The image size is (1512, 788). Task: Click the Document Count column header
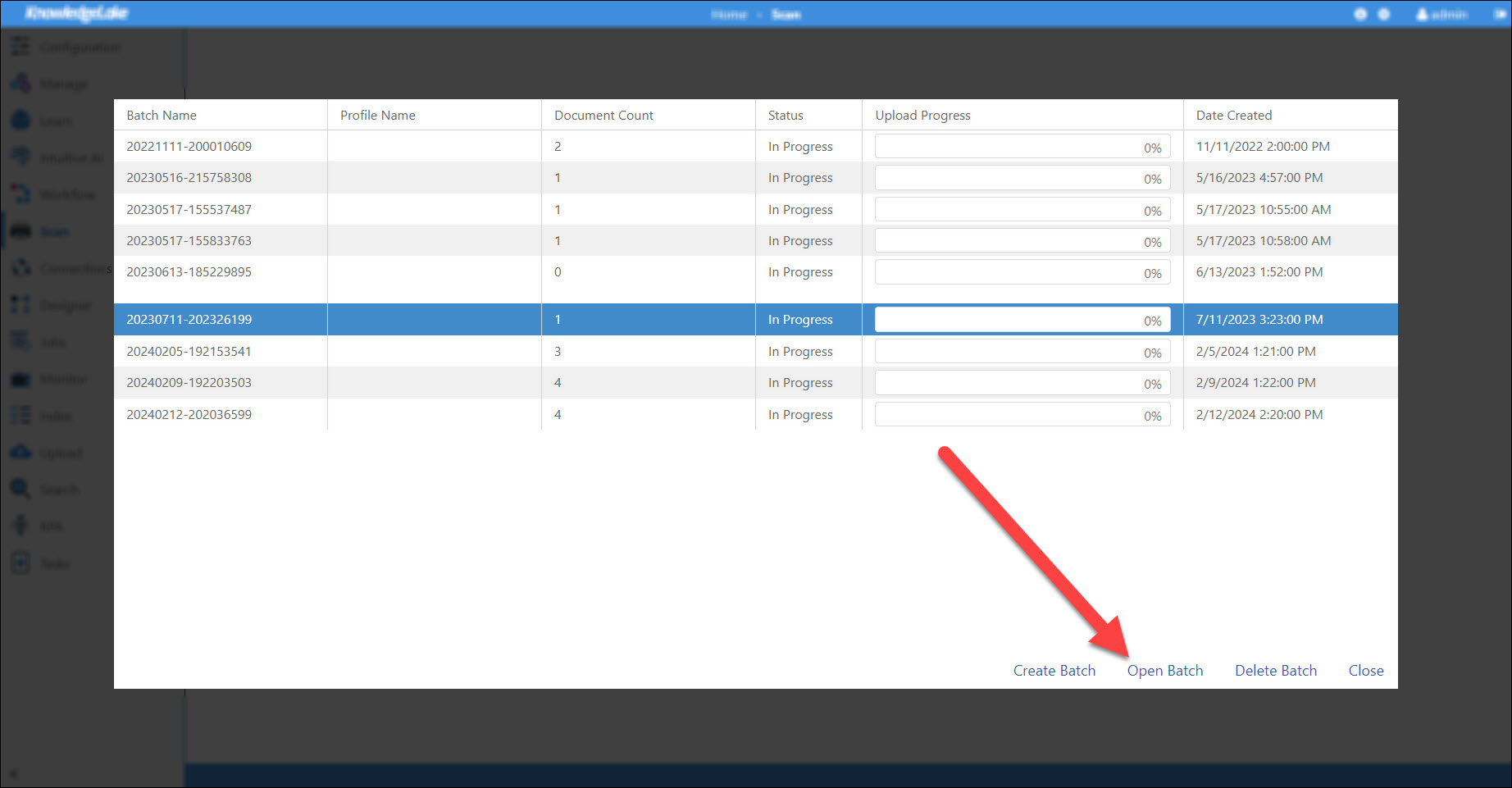click(x=603, y=116)
